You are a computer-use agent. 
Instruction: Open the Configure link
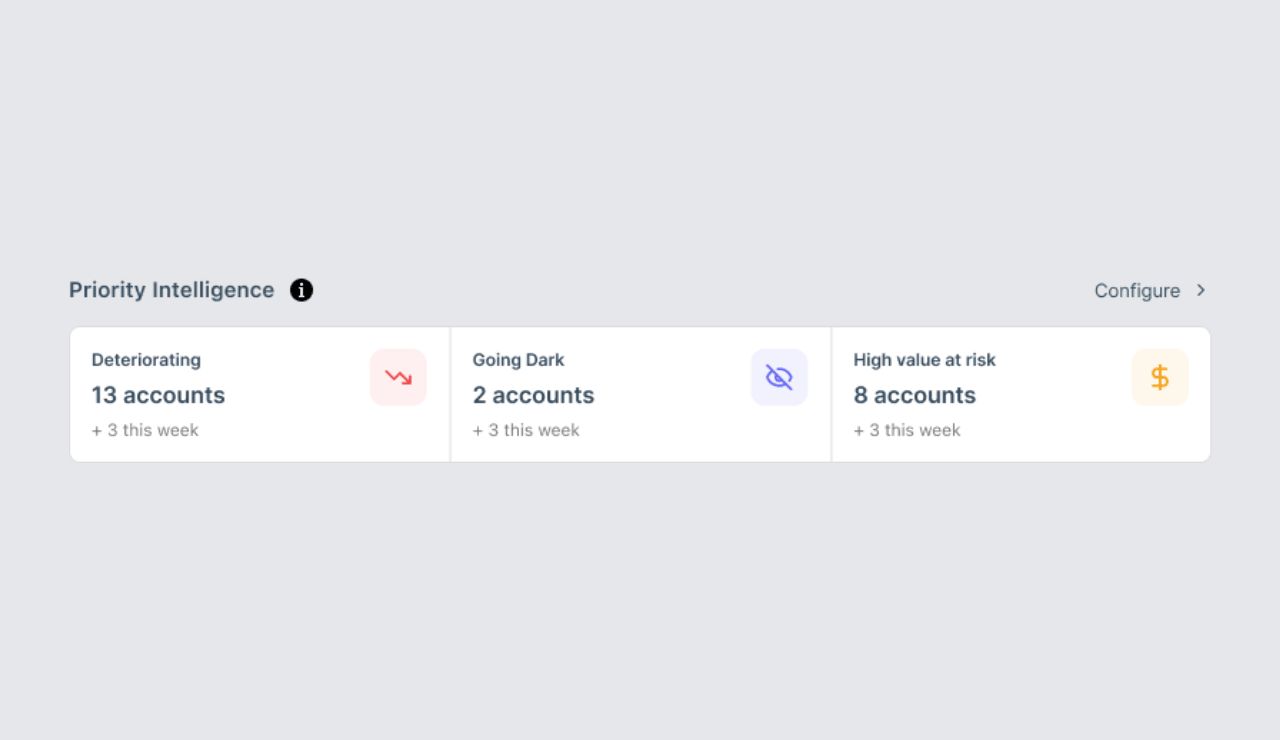coord(1137,291)
